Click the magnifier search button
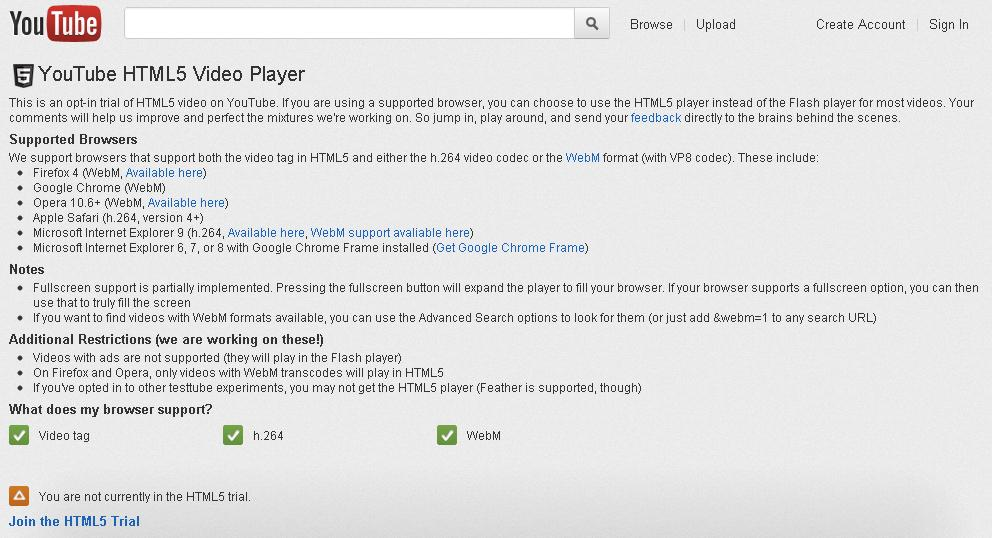 [592, 23]
